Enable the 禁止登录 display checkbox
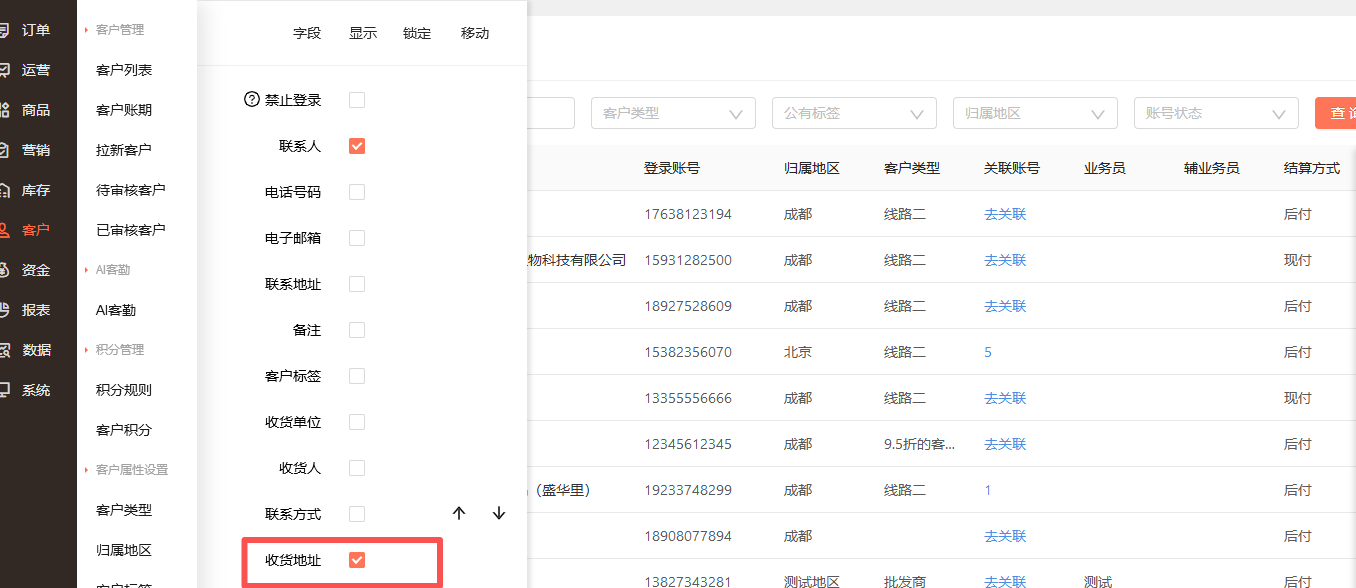Image resolution: width=1356 pixels, height=588 pixels. (357, 100)
